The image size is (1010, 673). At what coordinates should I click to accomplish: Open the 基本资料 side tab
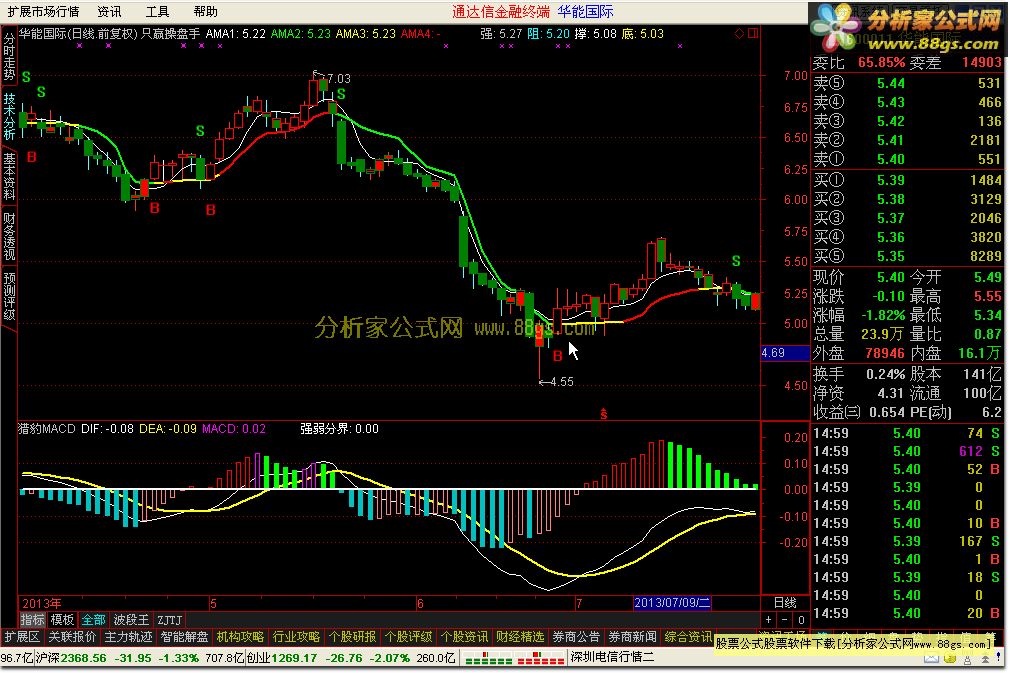(9, 176)
